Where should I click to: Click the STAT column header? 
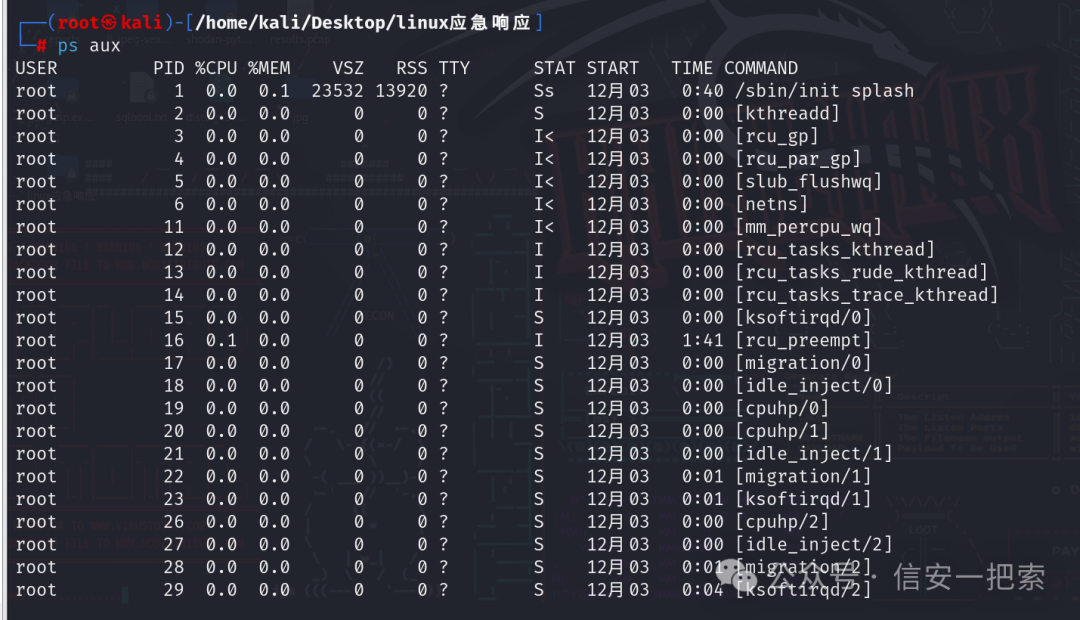[x=554, y=68]
